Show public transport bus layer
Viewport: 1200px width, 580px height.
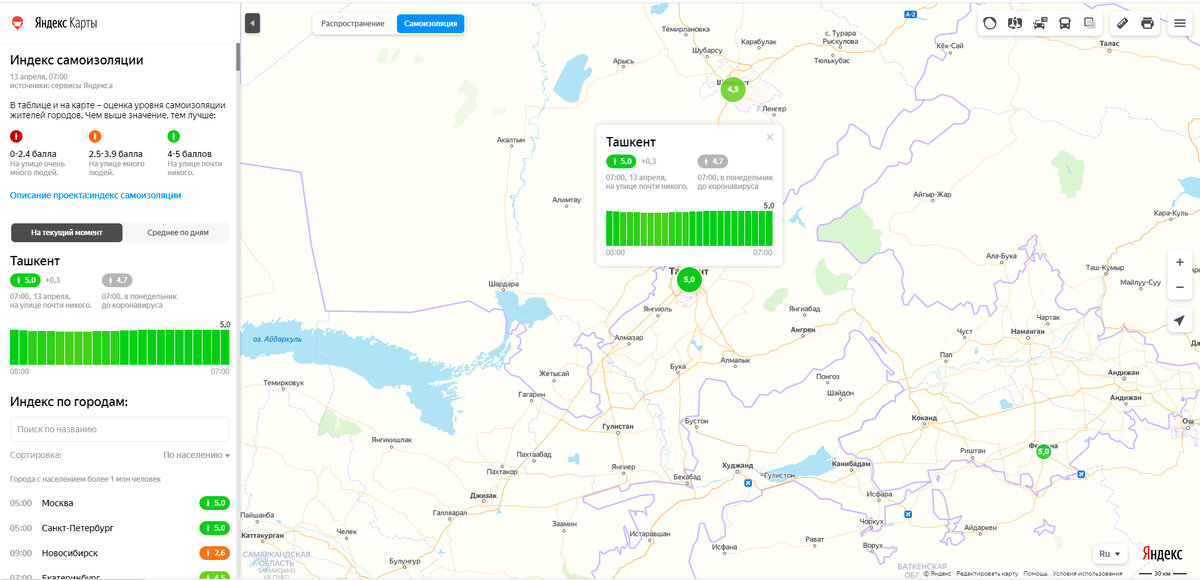(x=1065, y=23)
